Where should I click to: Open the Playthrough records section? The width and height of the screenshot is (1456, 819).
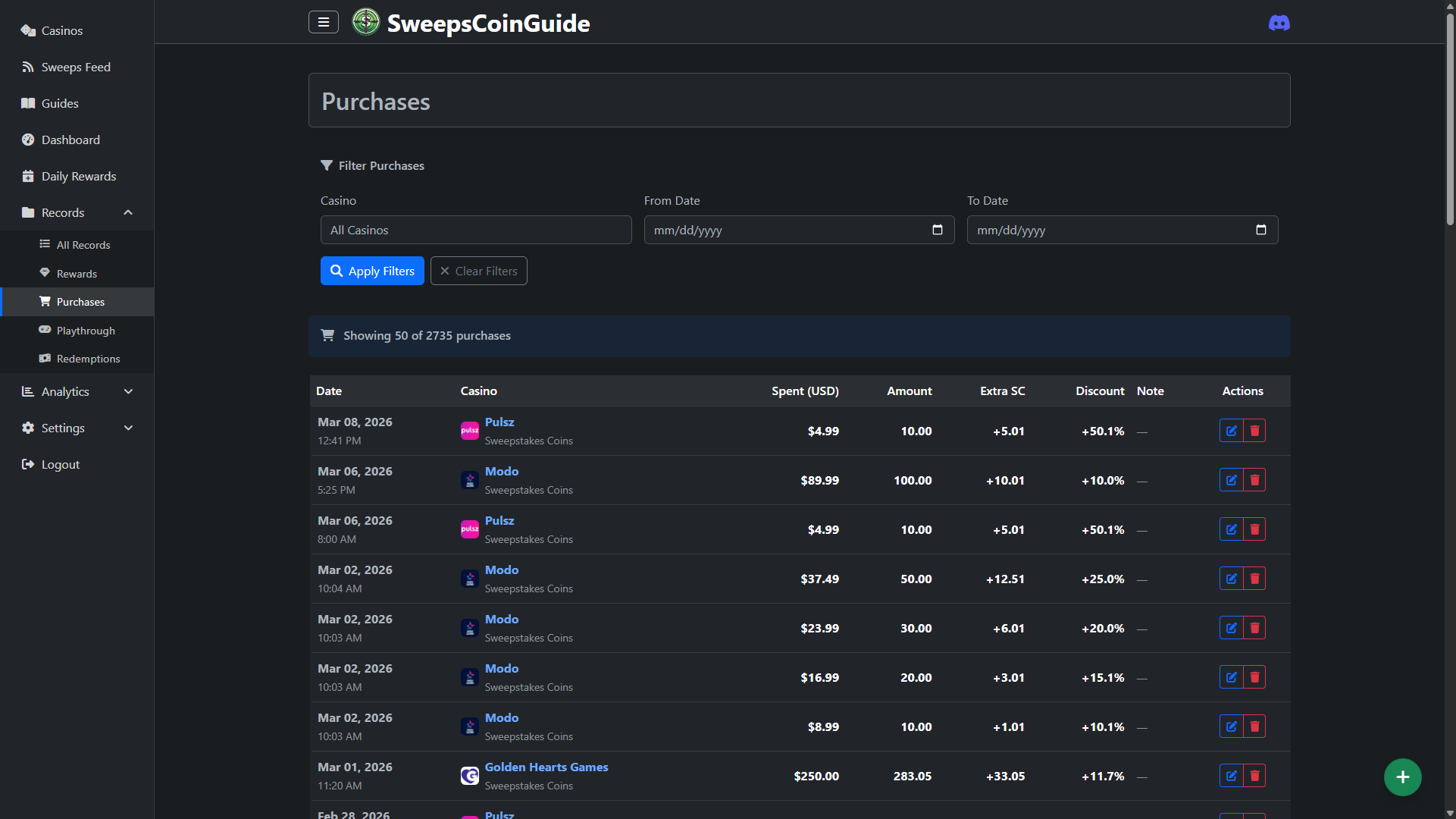pyautogui.click(x=86, y=330)
